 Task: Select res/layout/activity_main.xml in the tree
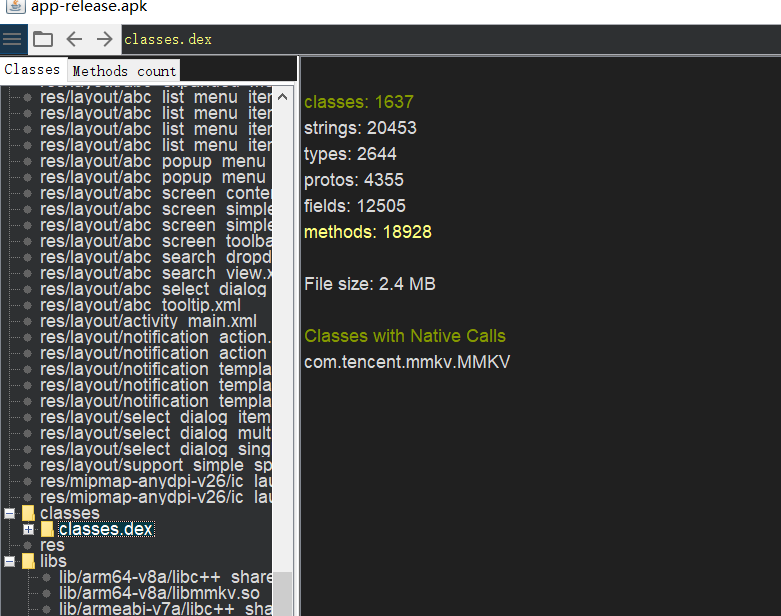click(x=148, y=321)
